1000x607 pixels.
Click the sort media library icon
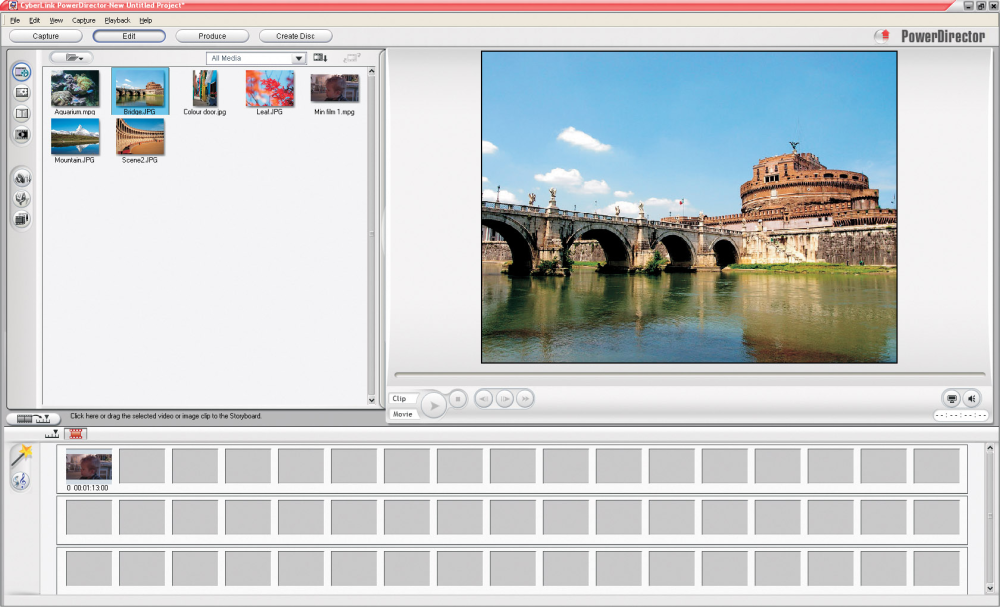pos(320,58)
